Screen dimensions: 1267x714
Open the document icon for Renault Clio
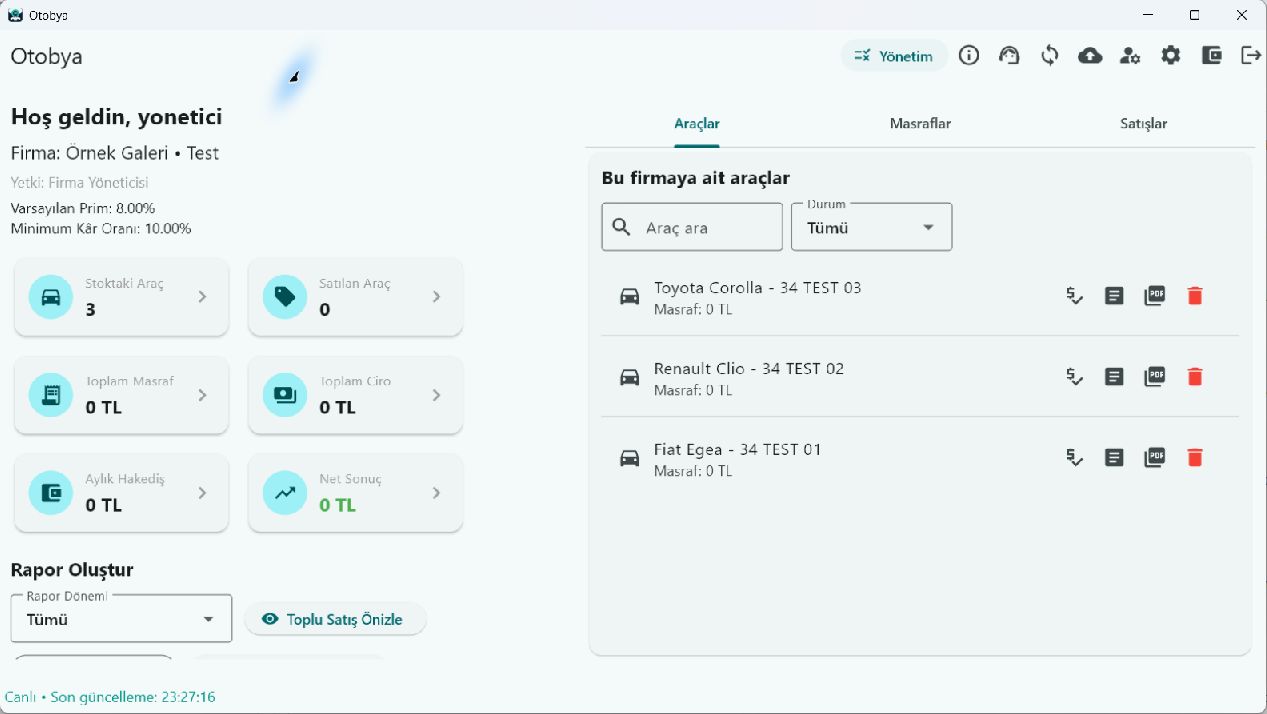pyautogui.click(x=1114, y=377)
